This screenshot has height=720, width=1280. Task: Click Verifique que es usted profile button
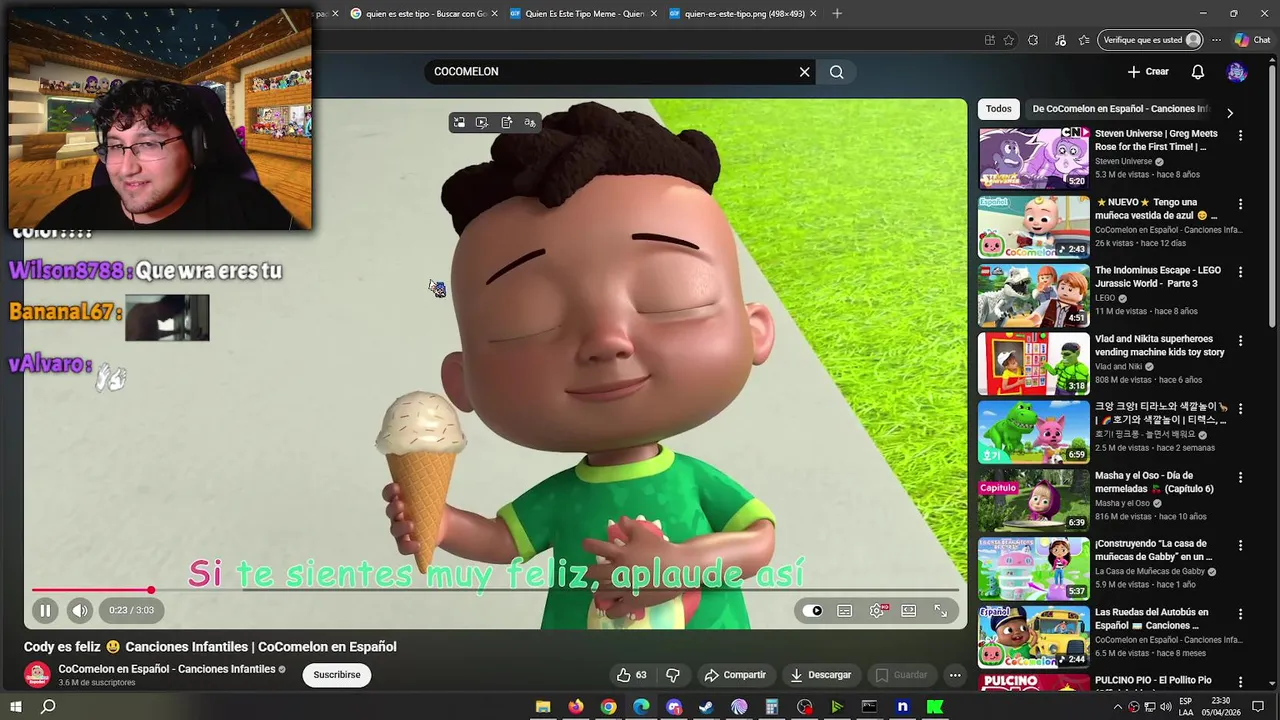pyautogui.click(x=1151, y=40)
